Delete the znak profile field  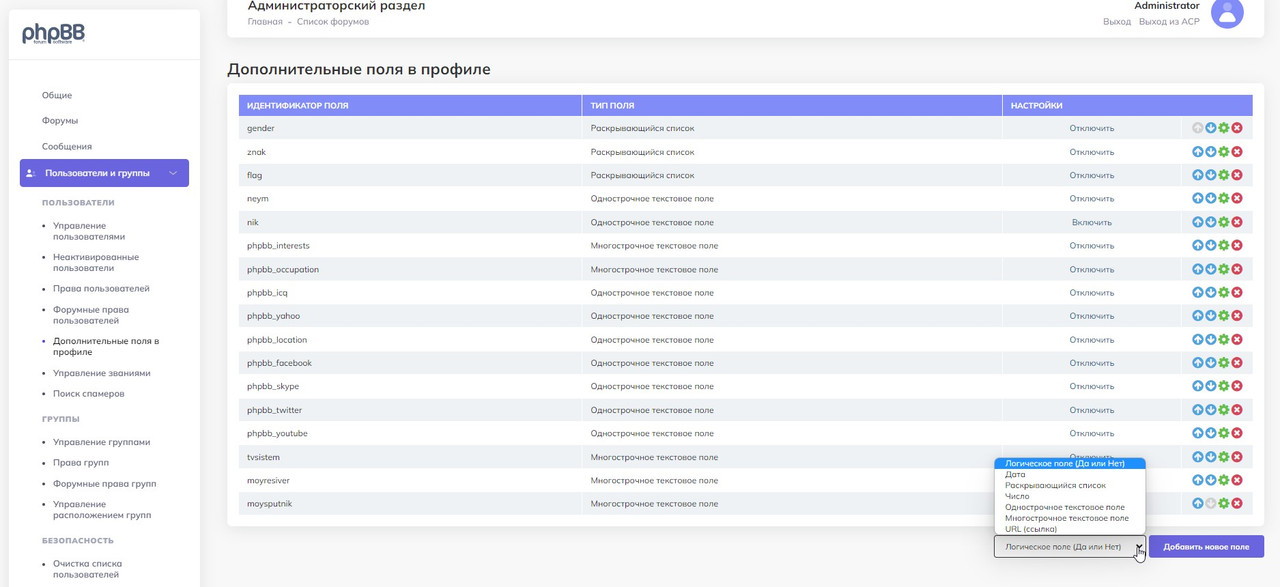1237,152
